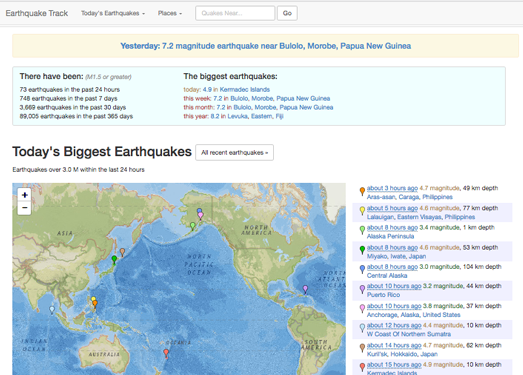Click the brown Kuril'sk Hokkaido map pin
The width and height of the screenshot is (523, 375).
point(122,252)
